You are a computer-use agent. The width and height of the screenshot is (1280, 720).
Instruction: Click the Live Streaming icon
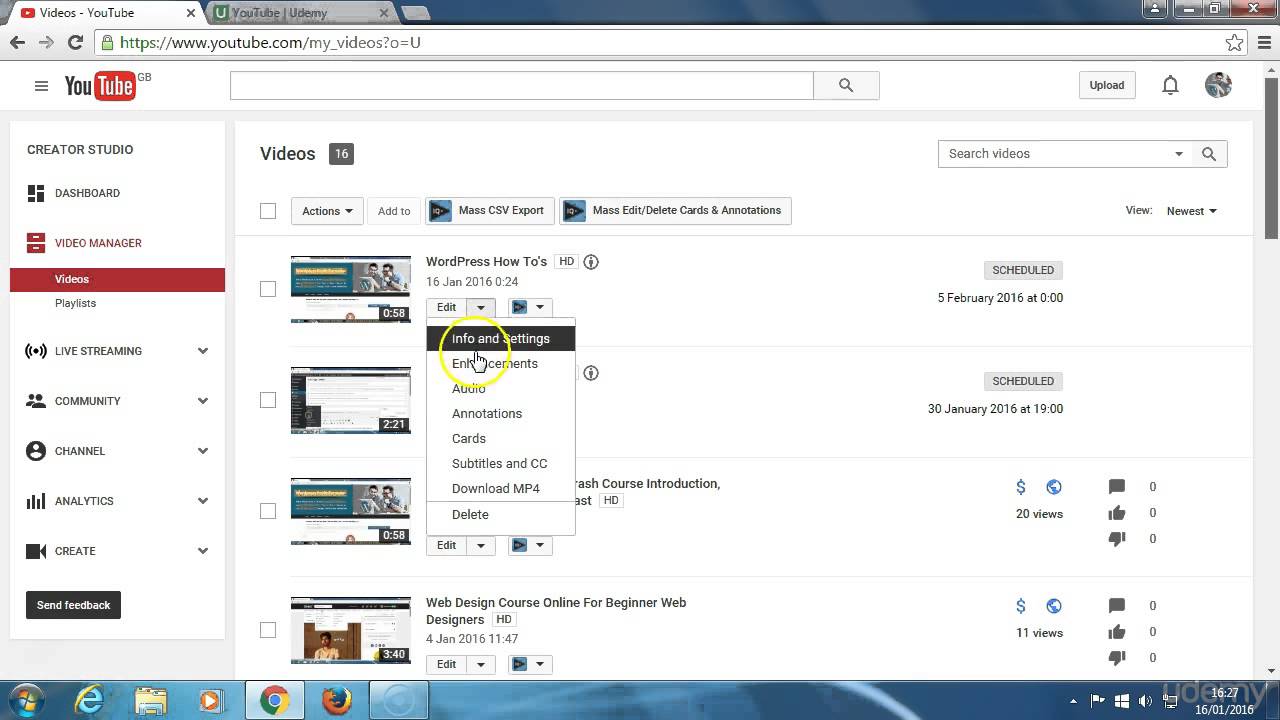(x=36, y=351)
